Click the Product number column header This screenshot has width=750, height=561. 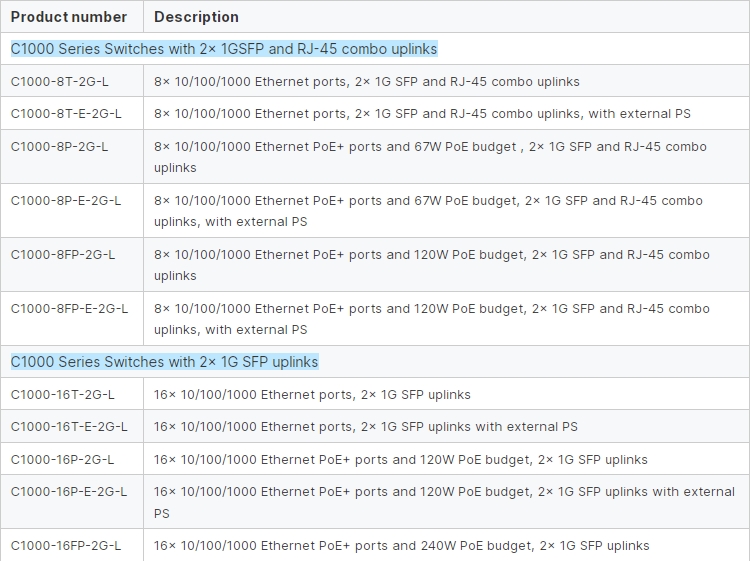[69, 17]
